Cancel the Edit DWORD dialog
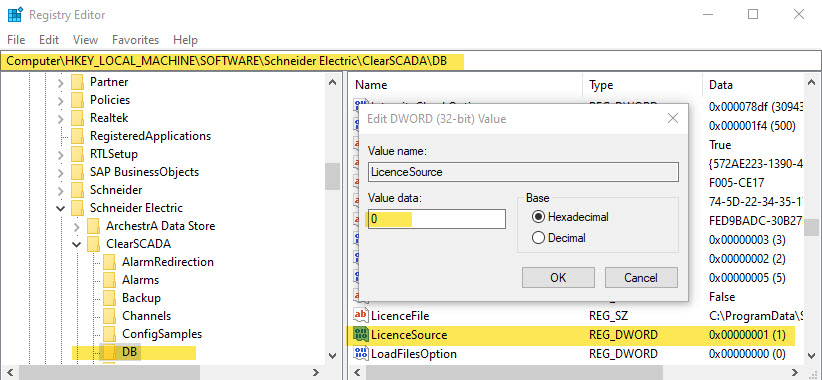 [x=641, y=277]
